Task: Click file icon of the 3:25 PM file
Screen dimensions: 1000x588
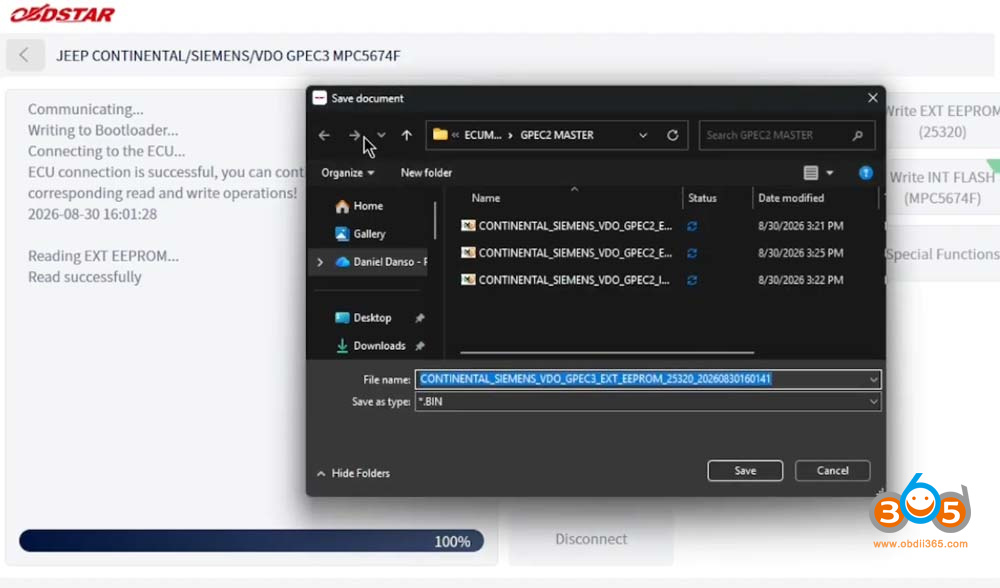Action: (468, 253)
